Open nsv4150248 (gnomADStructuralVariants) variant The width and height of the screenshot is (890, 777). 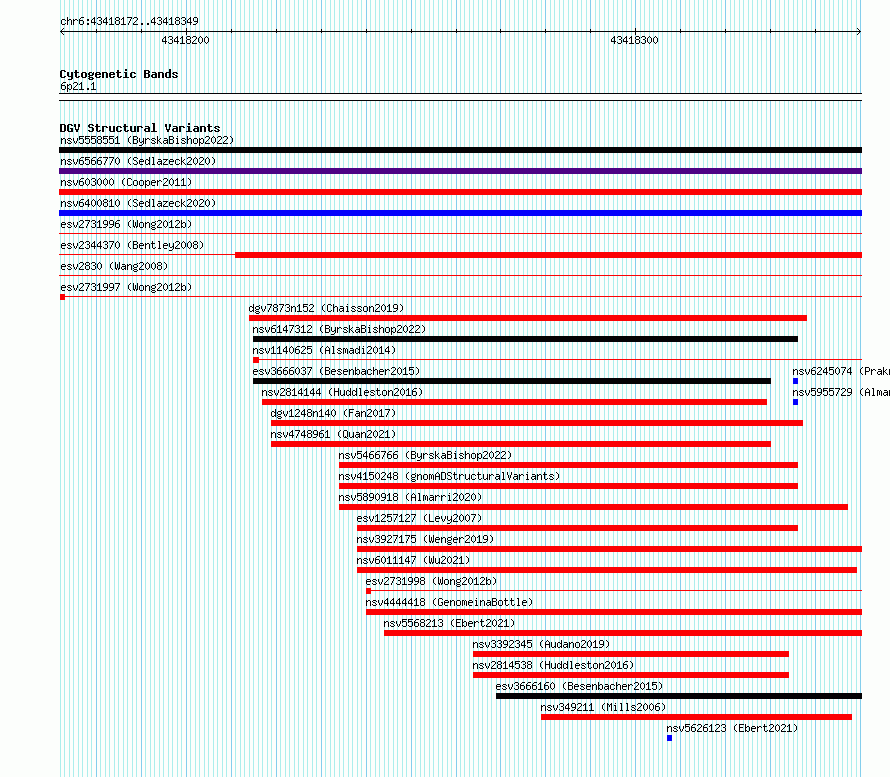pos(449,476)
